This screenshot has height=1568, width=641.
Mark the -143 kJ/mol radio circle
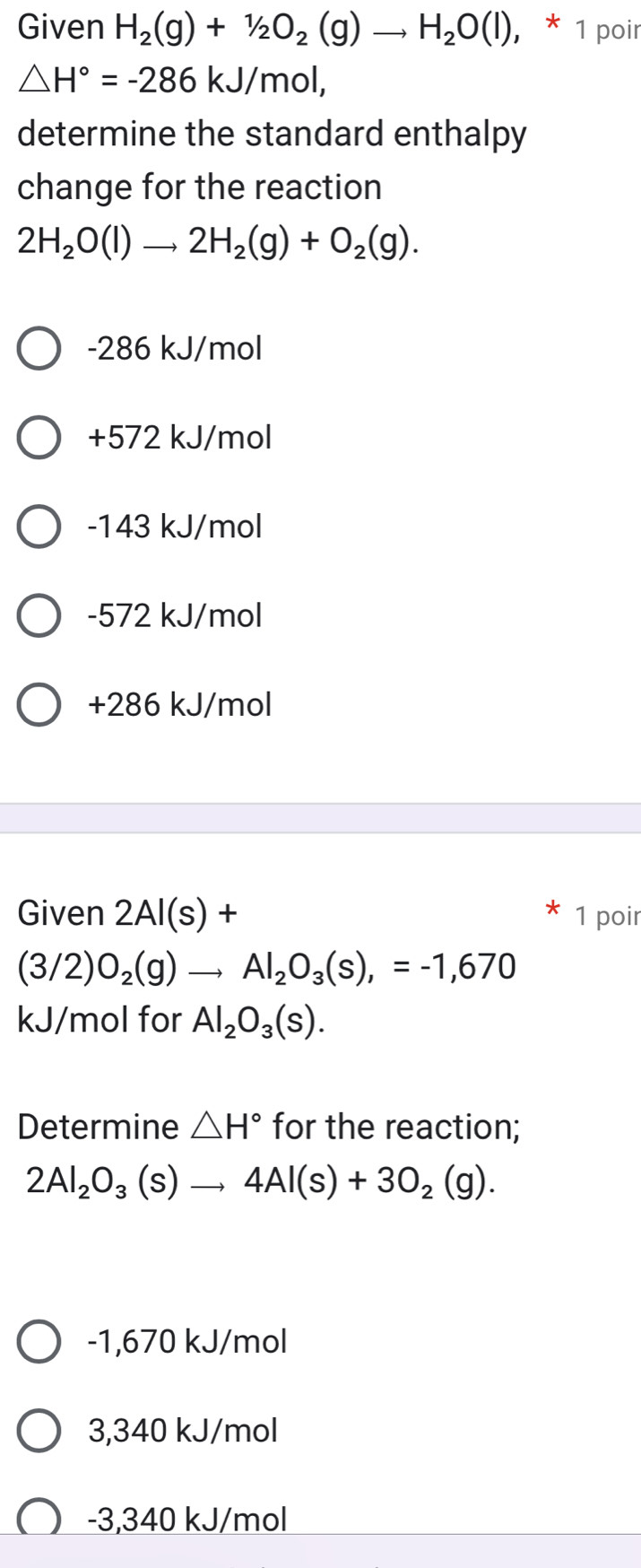39,527
